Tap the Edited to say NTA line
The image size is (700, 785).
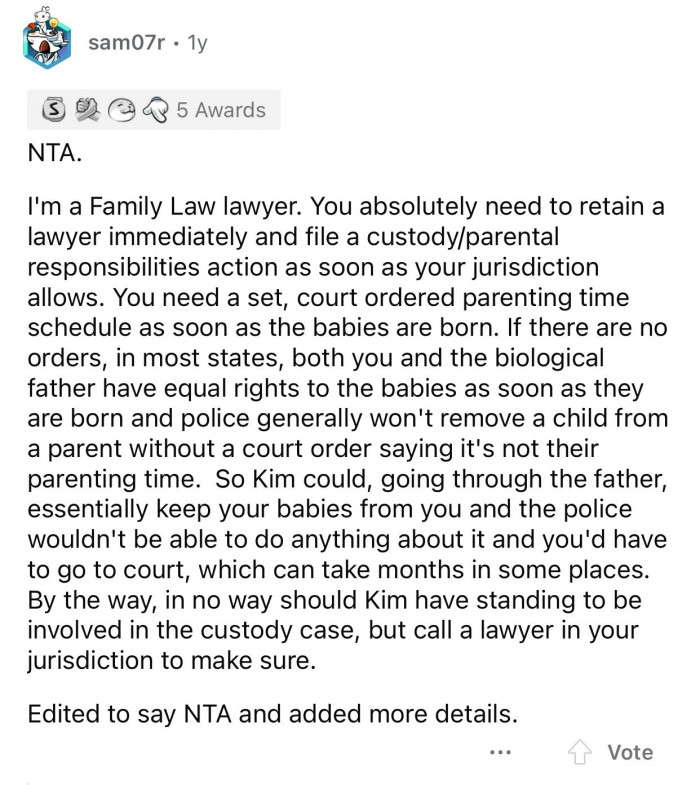272,713
